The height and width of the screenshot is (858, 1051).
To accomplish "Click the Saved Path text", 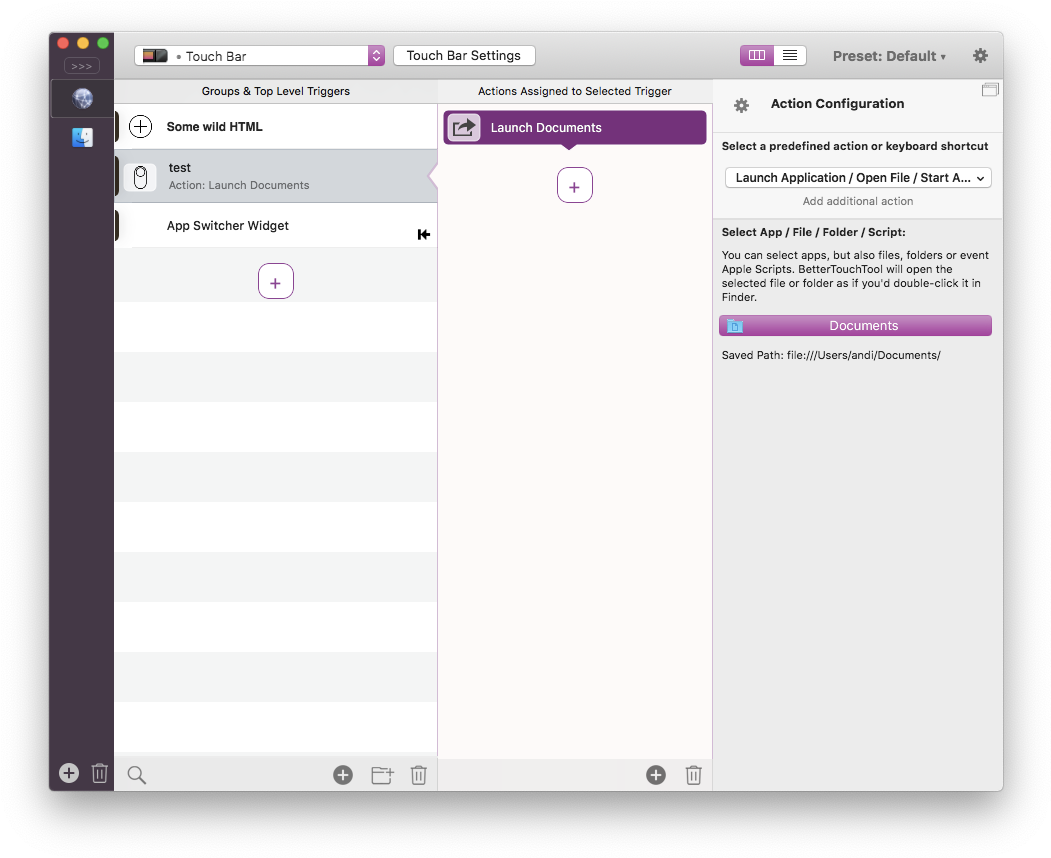I will pyautogui.click(x=831, y=355).
